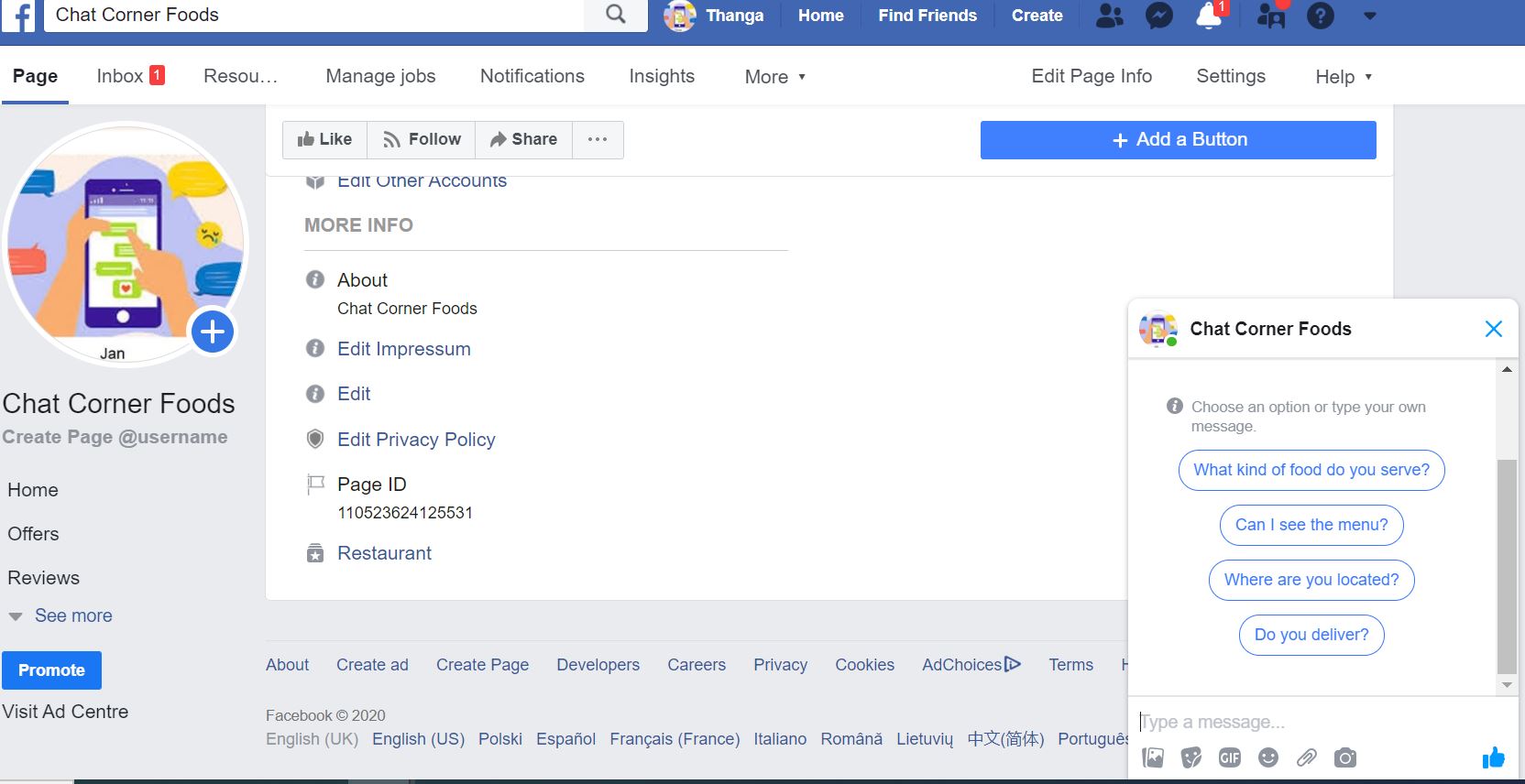1525x784 pixels.
Task: Open the pages/groups shortcut icon with red badge
Action: pyautogui.click(x=1271, y=16)
